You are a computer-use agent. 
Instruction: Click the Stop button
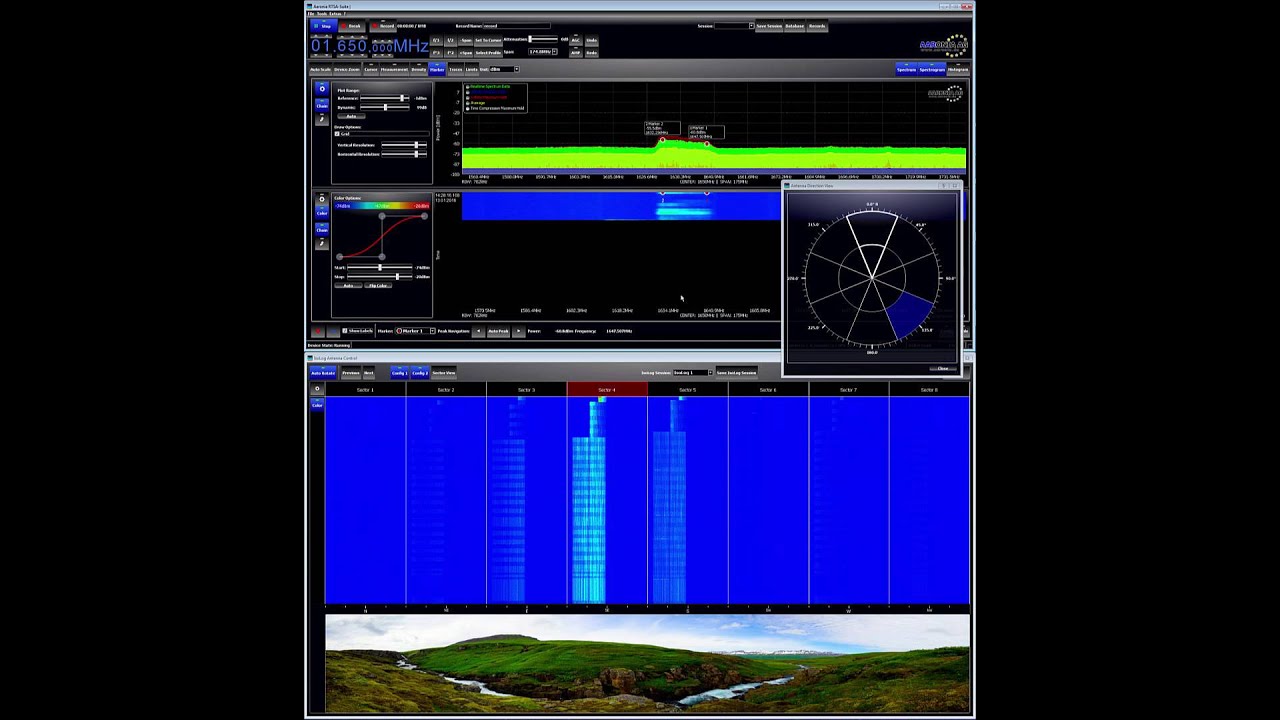point(324,26)
